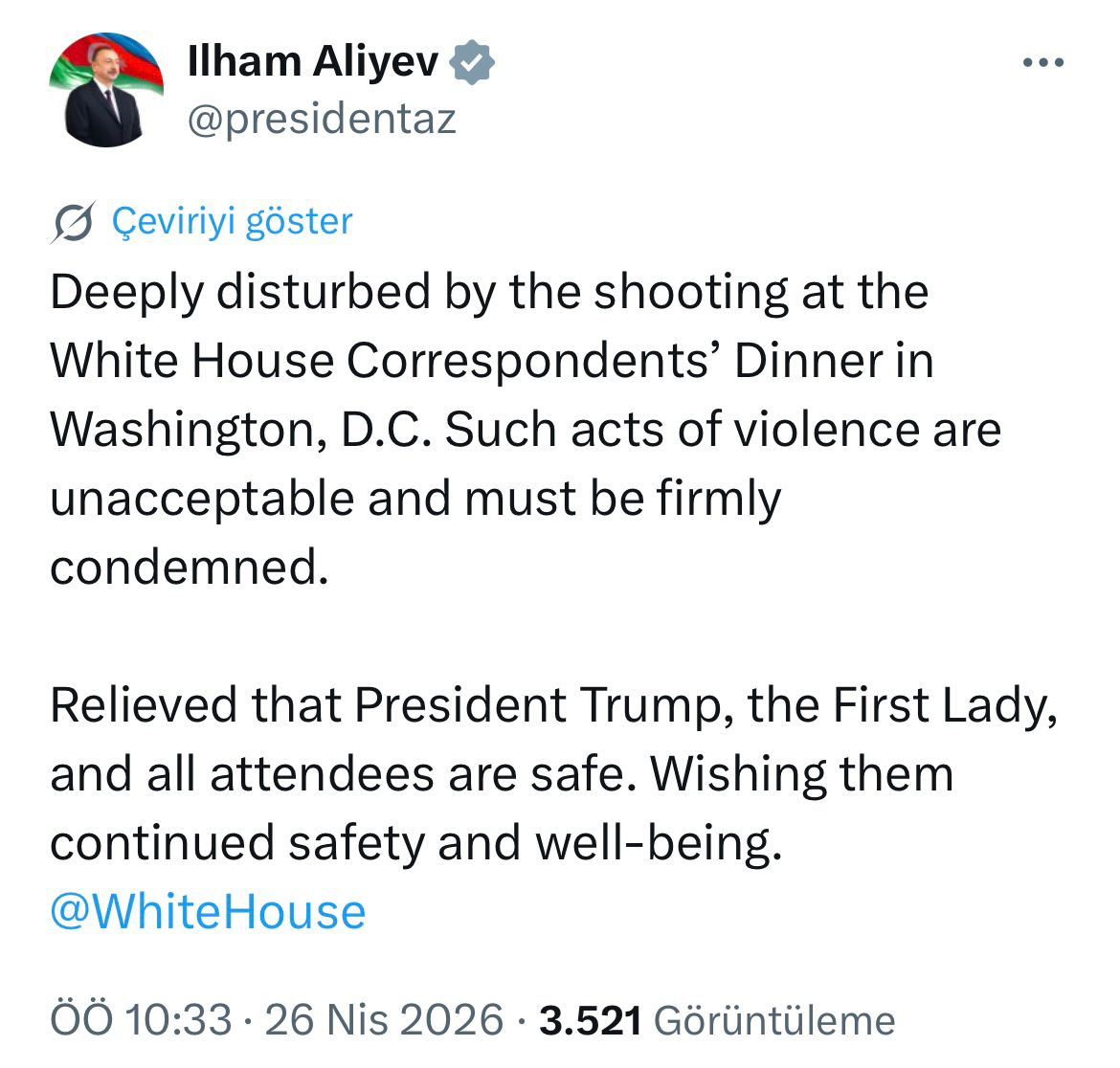Click the 26 Nis 2026 date
Viewport: 1120px width, 1068px height.
click(x=383, y=1020)
